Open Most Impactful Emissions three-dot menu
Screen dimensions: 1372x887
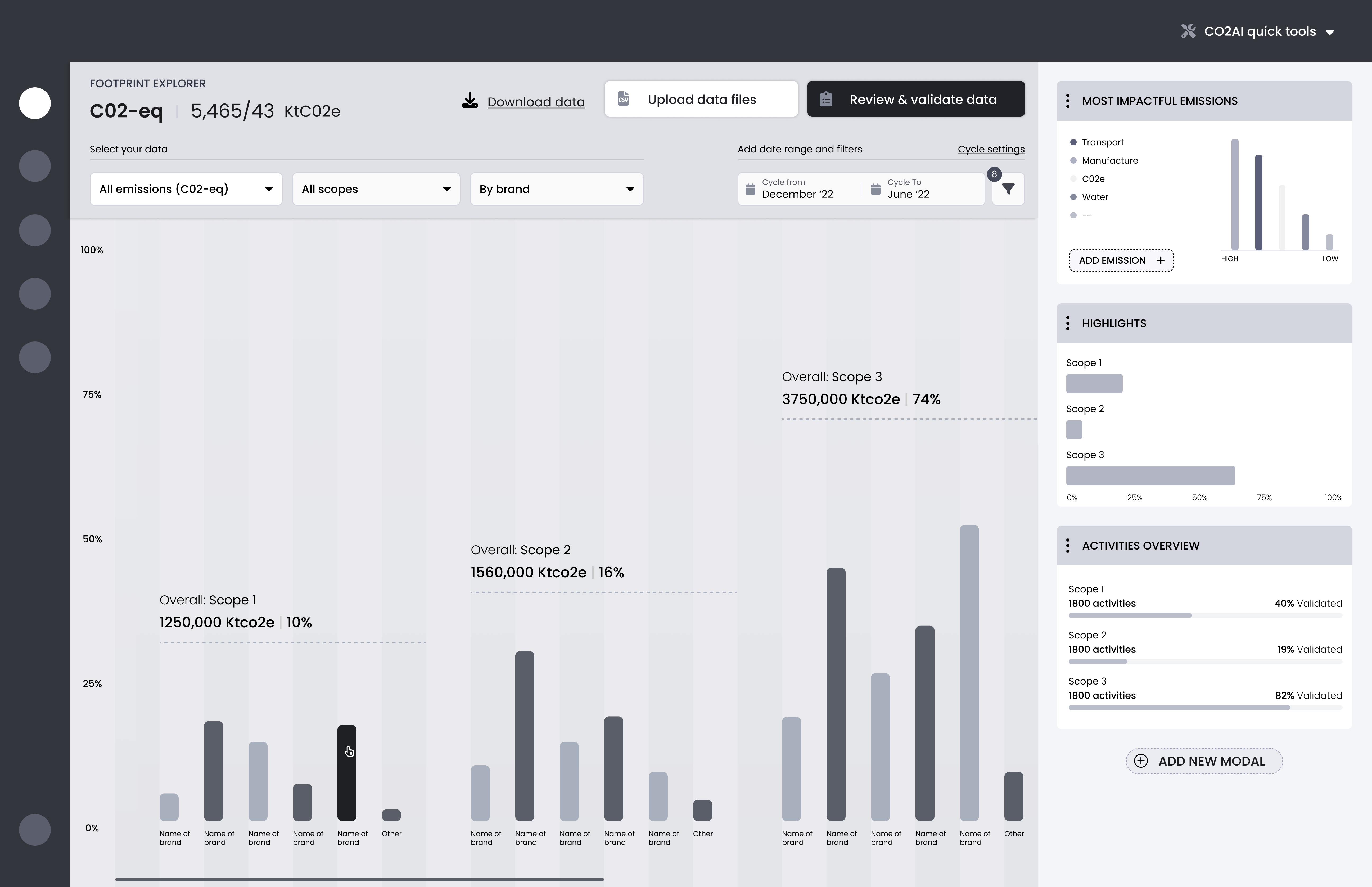pos(1068,101)
